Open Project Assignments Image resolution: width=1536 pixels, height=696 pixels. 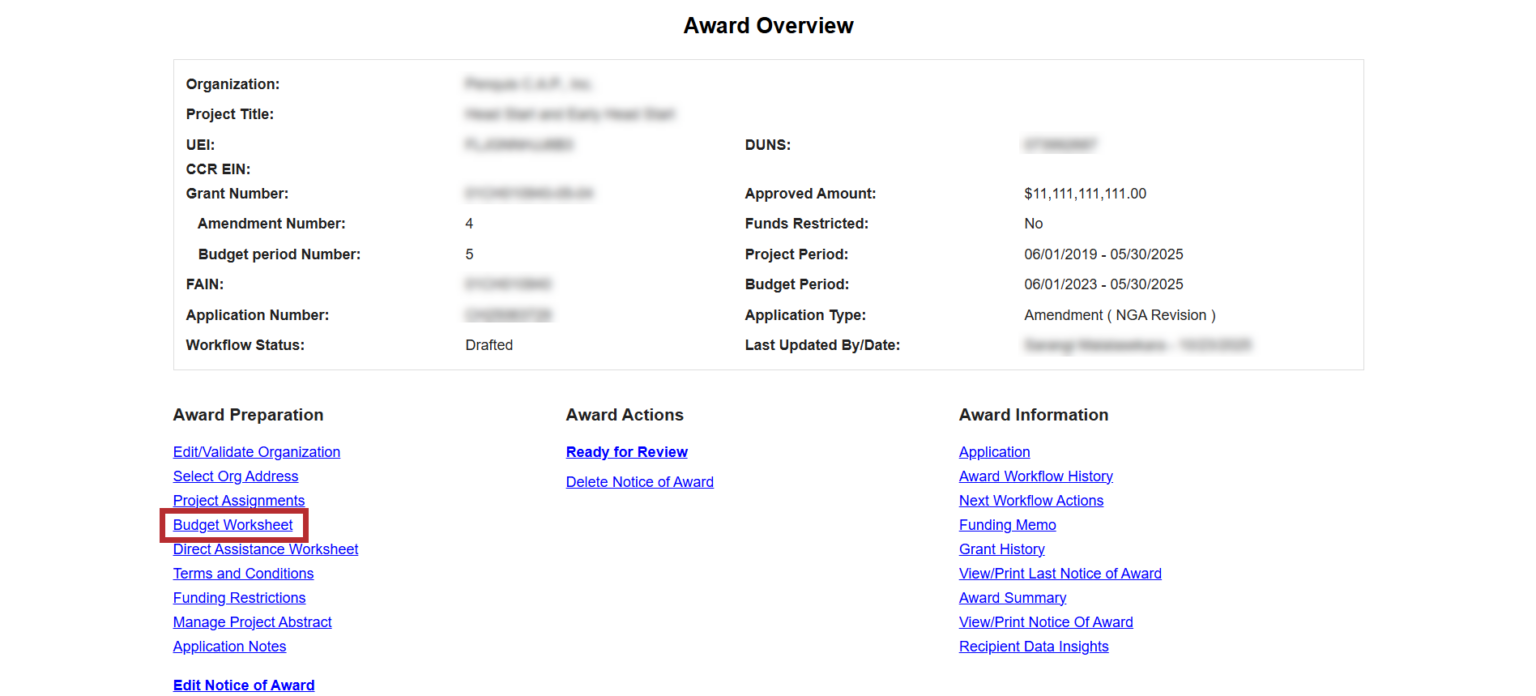pos(238,500)
